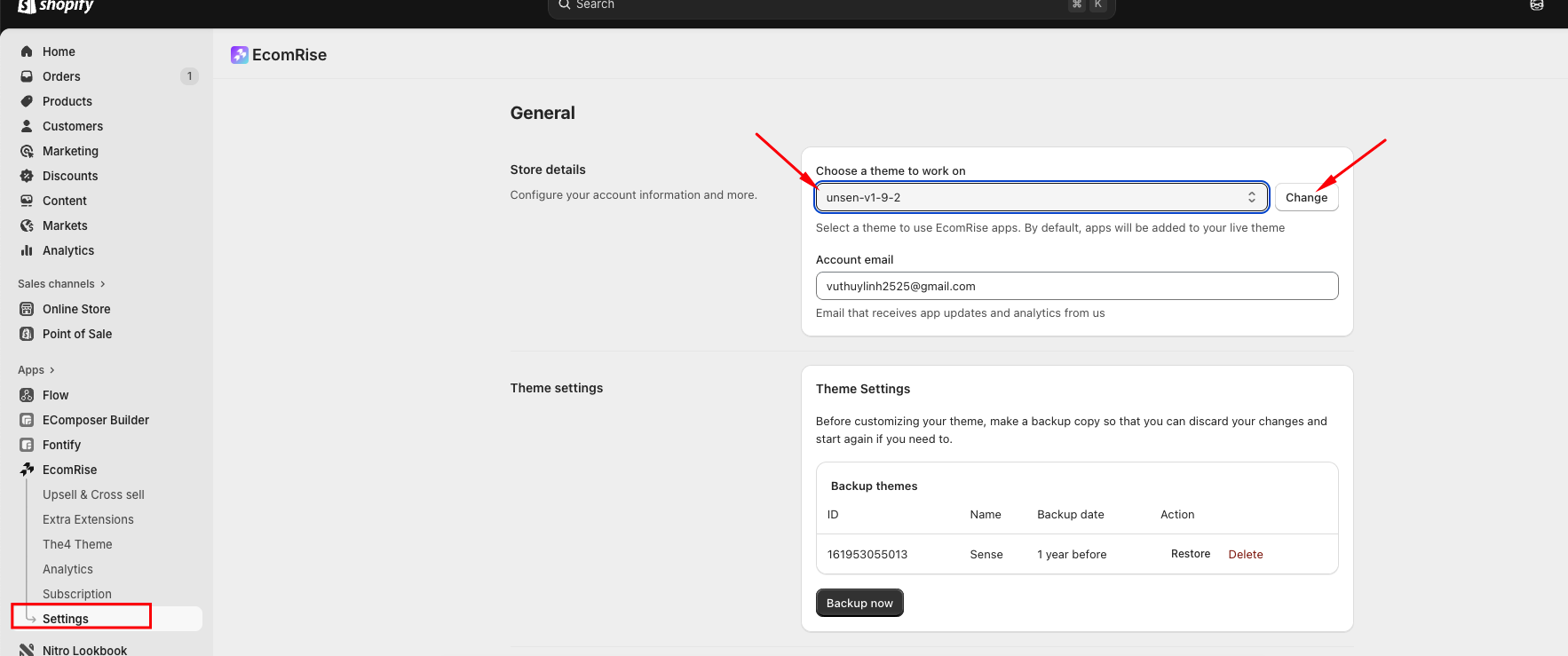Click the Marketing target icon
This screenshot has width=1568, height=656.
[x=27, y=151]
